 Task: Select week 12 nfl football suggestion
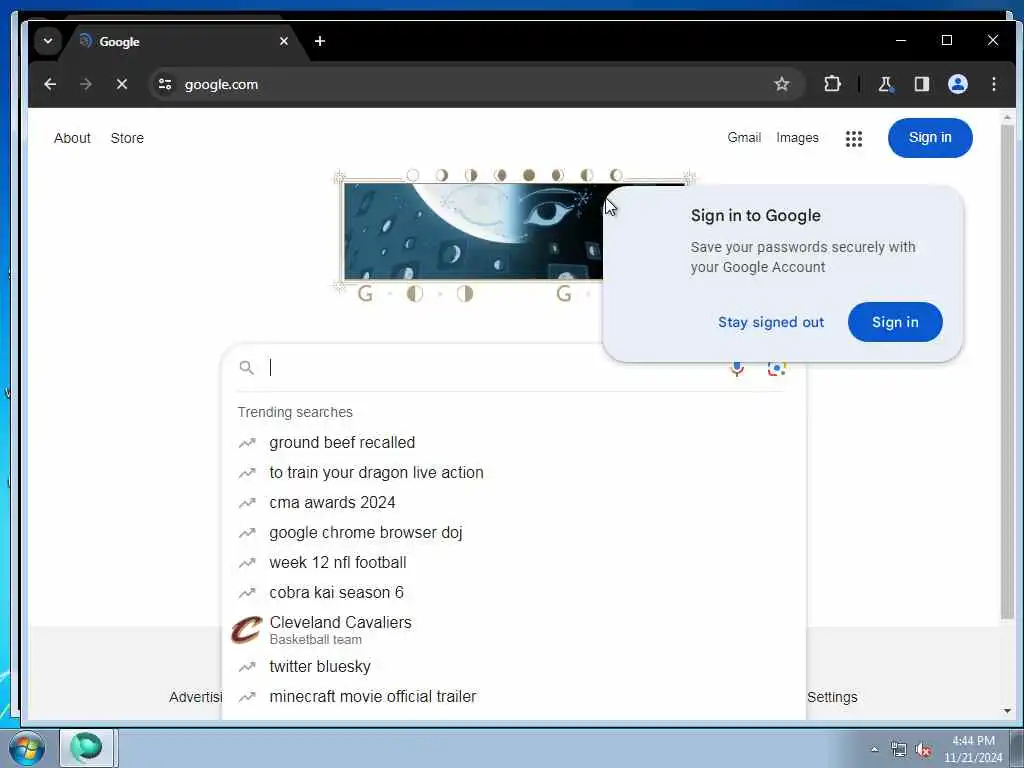tap(513, 563)
